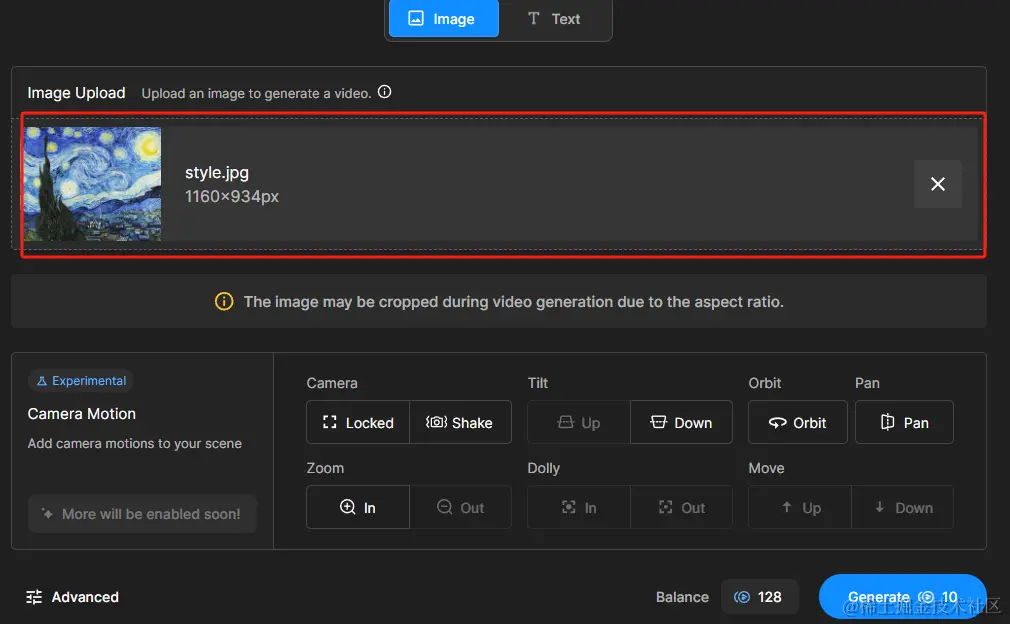The image size is (1010, 624).
Task: Enable Pan camera motion
Action: 904,422
